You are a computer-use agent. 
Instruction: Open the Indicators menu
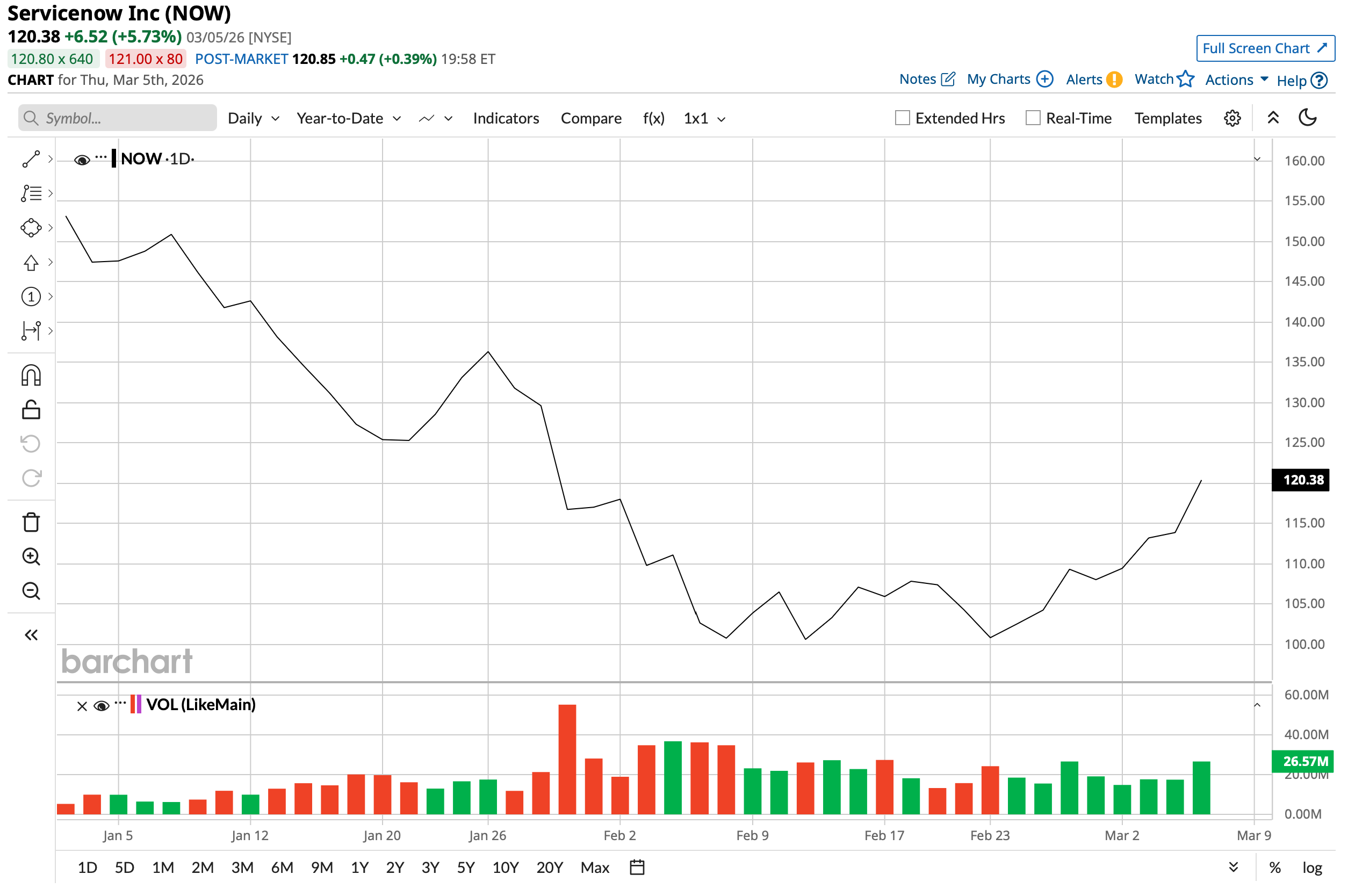506,118
